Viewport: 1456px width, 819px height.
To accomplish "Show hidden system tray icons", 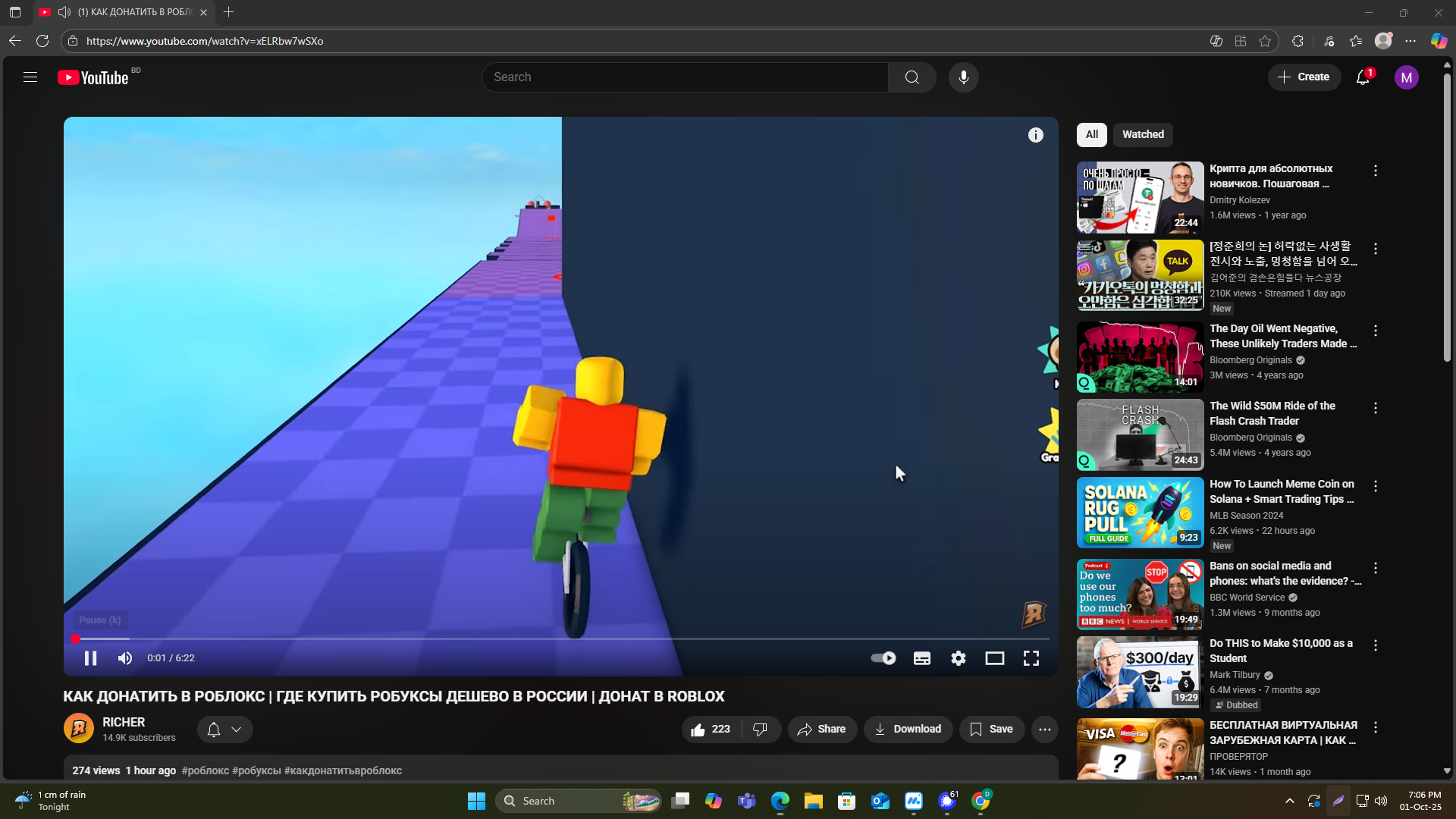I will [x=1290, y=801].
